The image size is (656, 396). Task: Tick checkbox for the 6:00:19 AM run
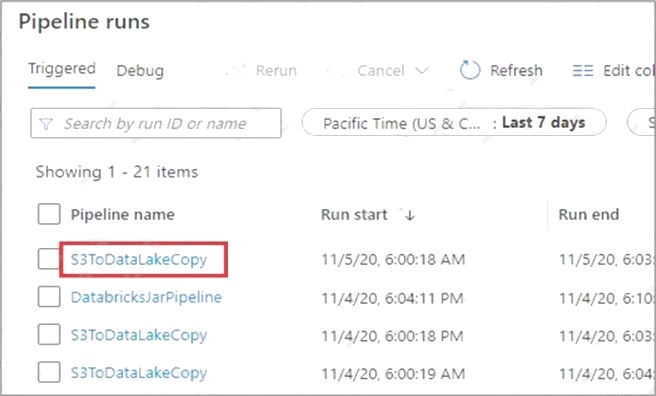pyautogui.click(x=49, y=372)
